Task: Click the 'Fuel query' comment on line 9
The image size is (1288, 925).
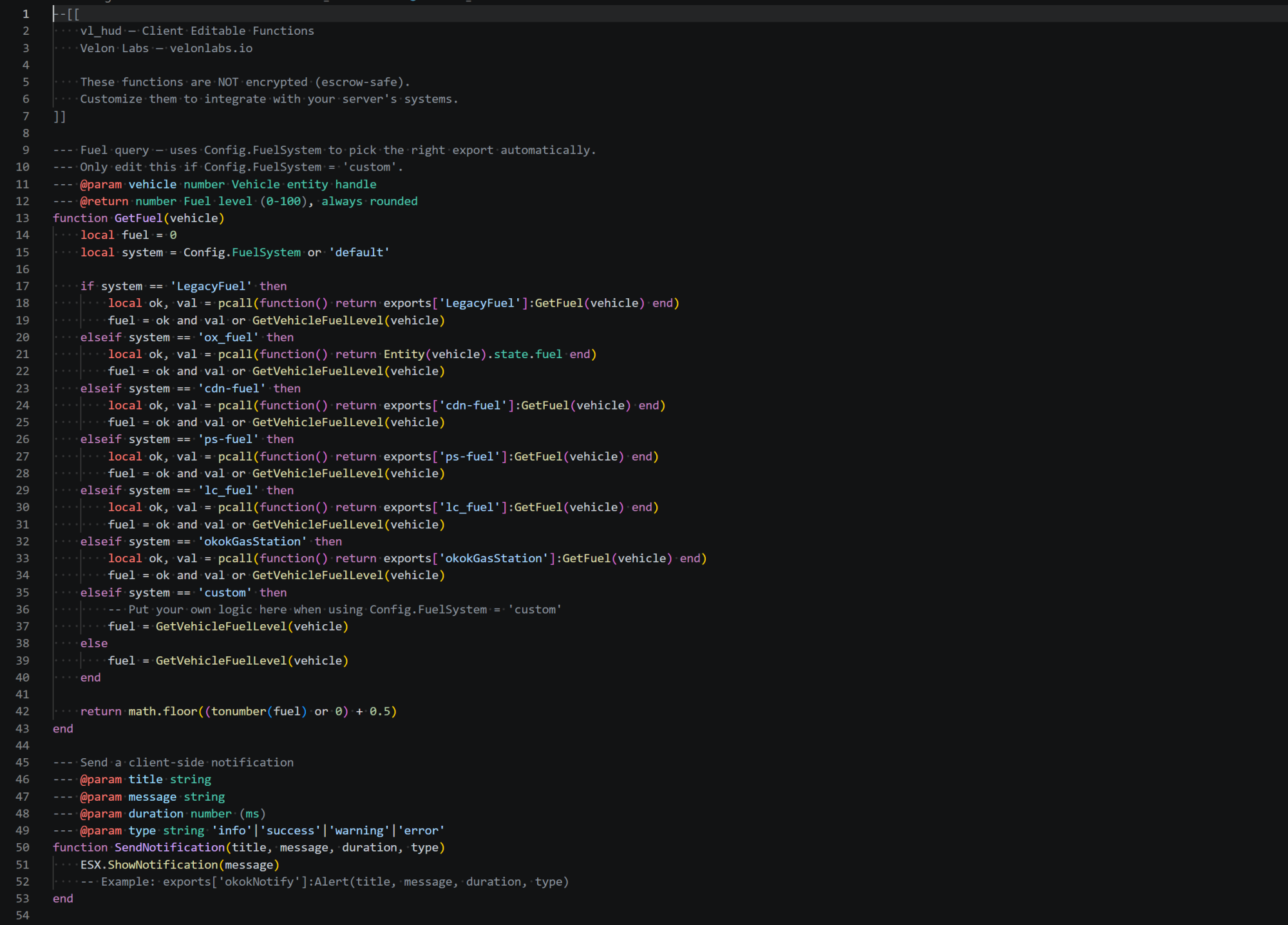Action: pyautogui.click(x=325, y=150)
